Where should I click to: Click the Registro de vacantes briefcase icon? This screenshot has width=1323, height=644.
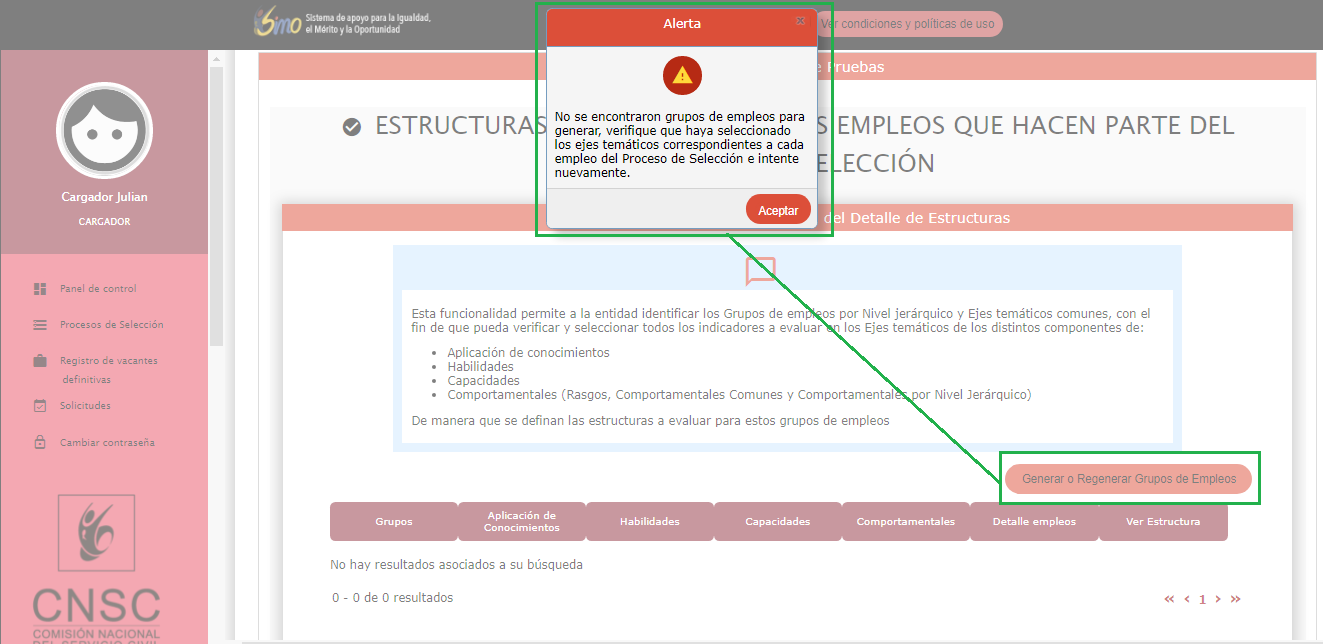pos(40,361)
